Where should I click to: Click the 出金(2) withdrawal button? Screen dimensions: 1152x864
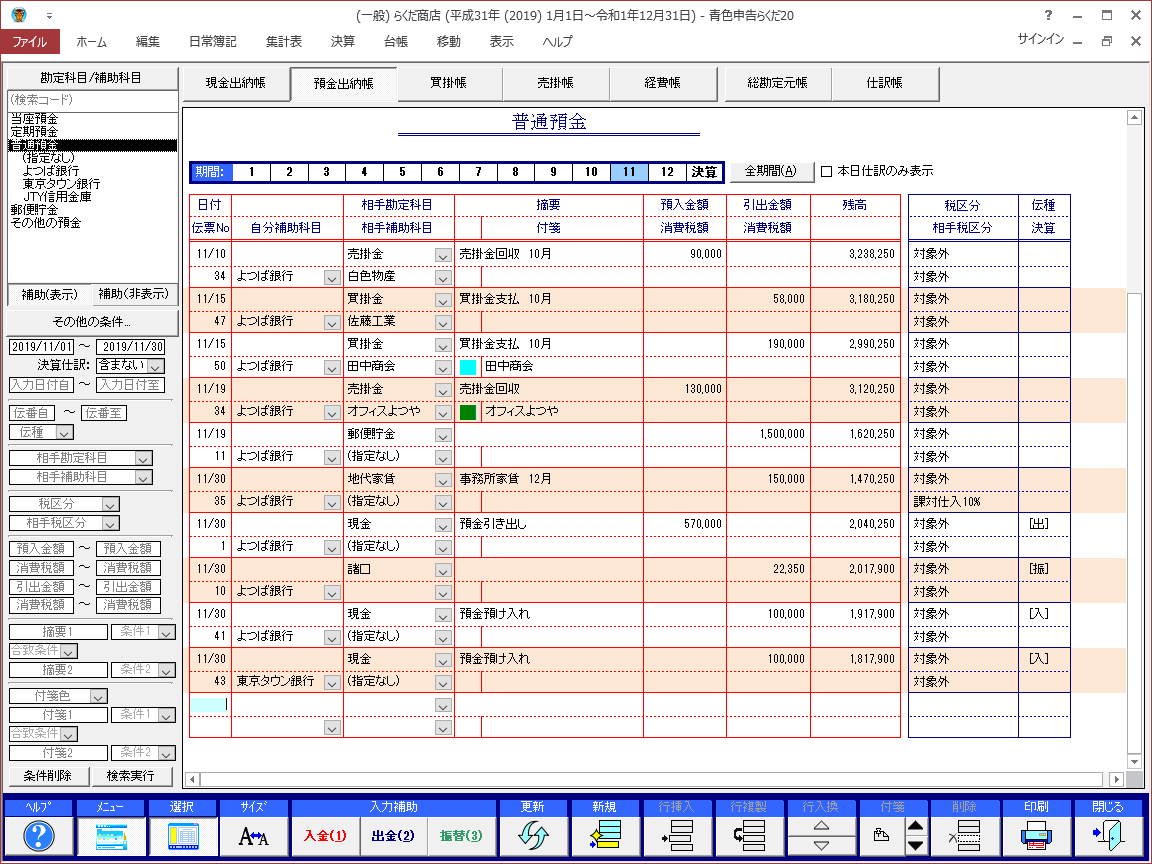click(x=393, y=836)
